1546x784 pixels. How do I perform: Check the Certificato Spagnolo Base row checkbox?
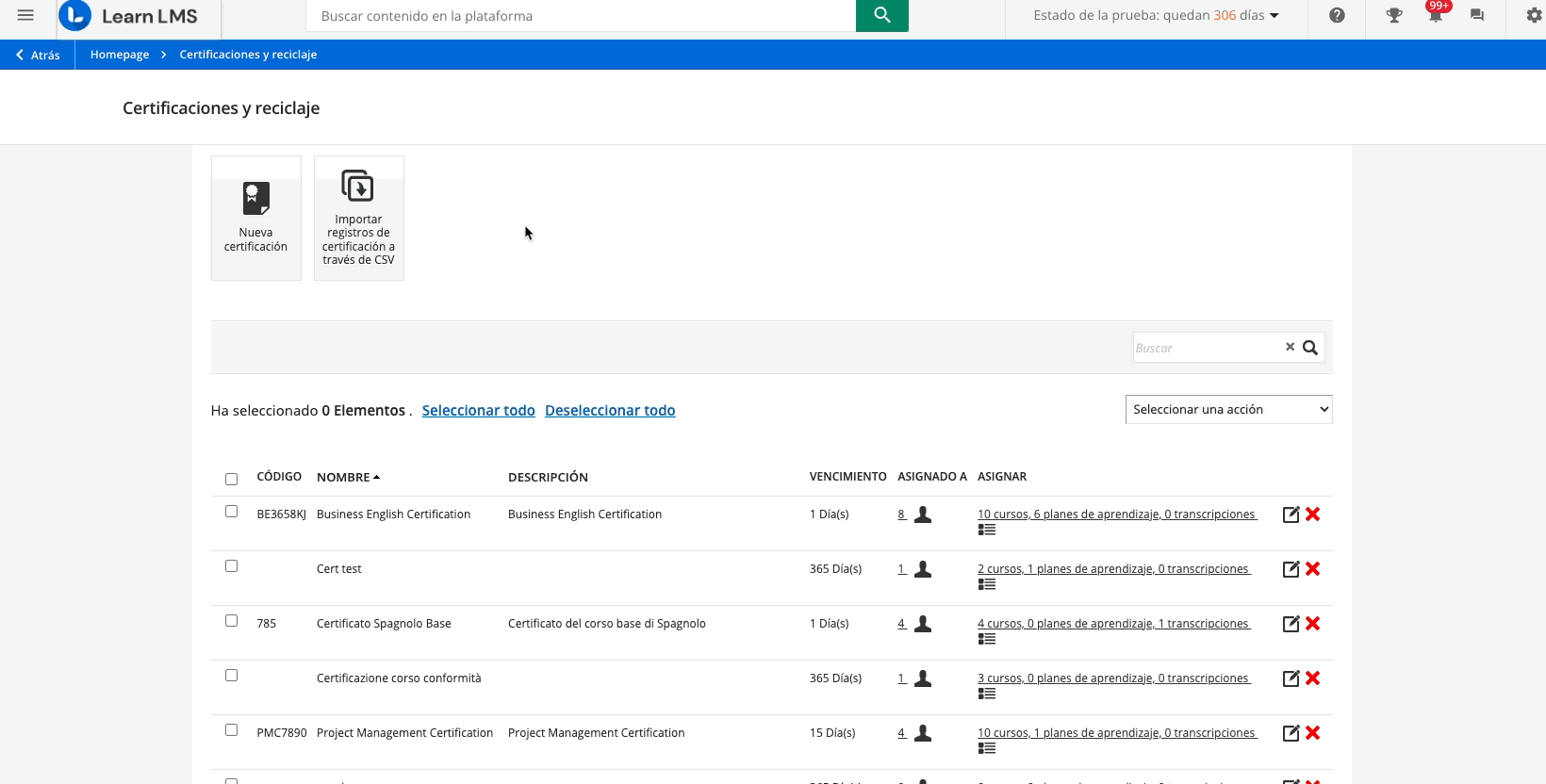[x=231, y=620]
